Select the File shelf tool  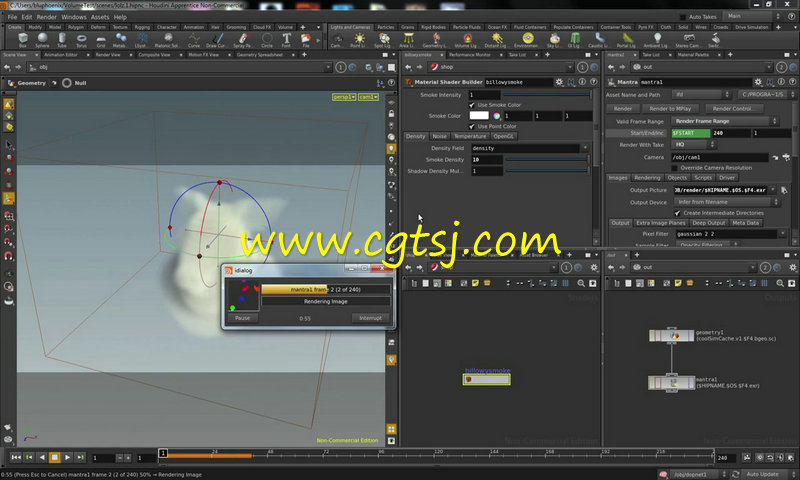(x=306, y=40)
